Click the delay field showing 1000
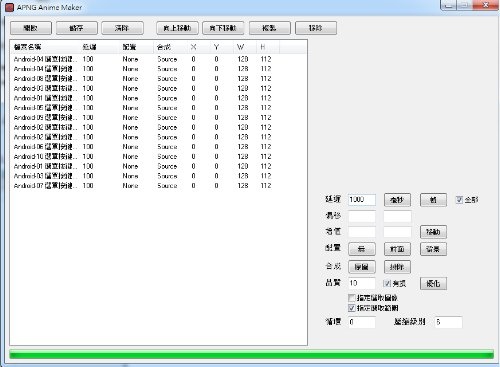This screenshot has width=500, height=367. pyautogui.click(x=362, y=200)
